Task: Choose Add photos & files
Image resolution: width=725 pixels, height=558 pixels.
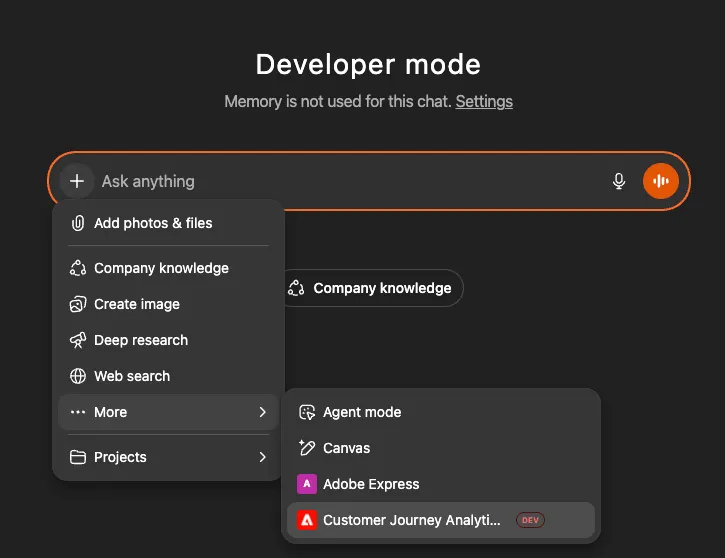Action: click(x=168, y=223)
